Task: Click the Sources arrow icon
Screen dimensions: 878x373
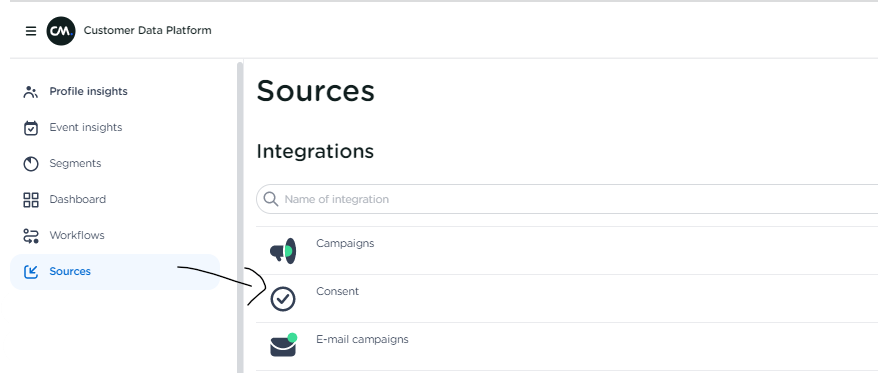Action: coord(31,272)
